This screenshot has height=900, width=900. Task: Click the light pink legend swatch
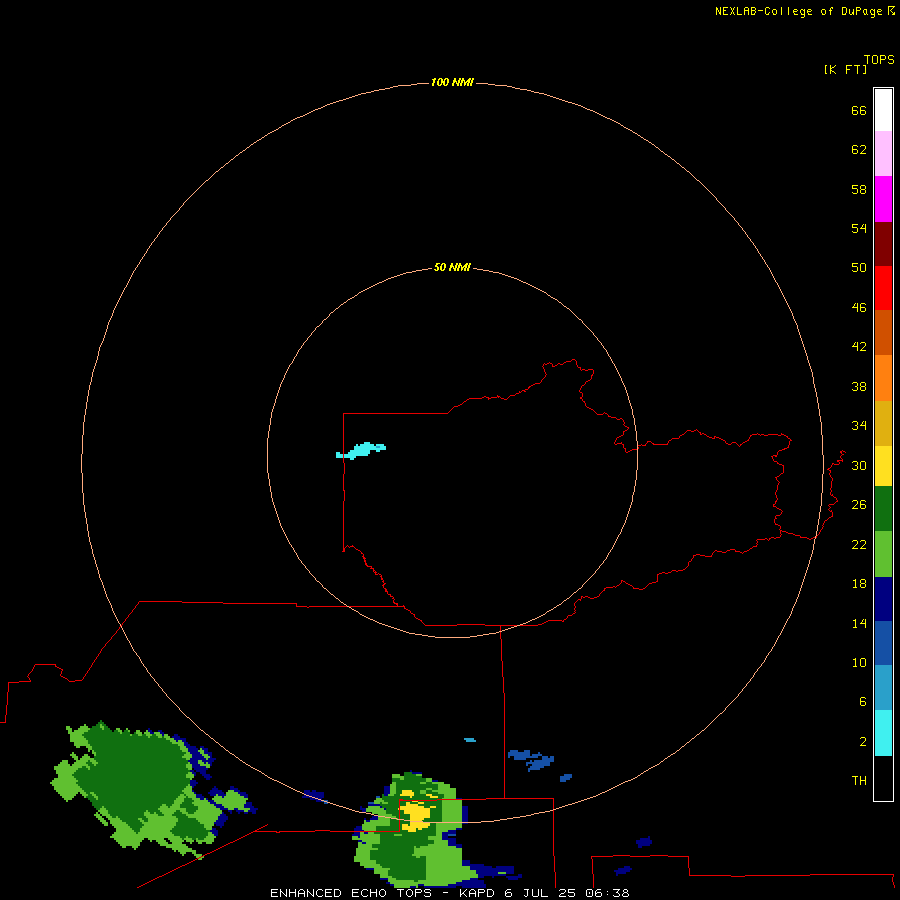click(x=883, y=153)
